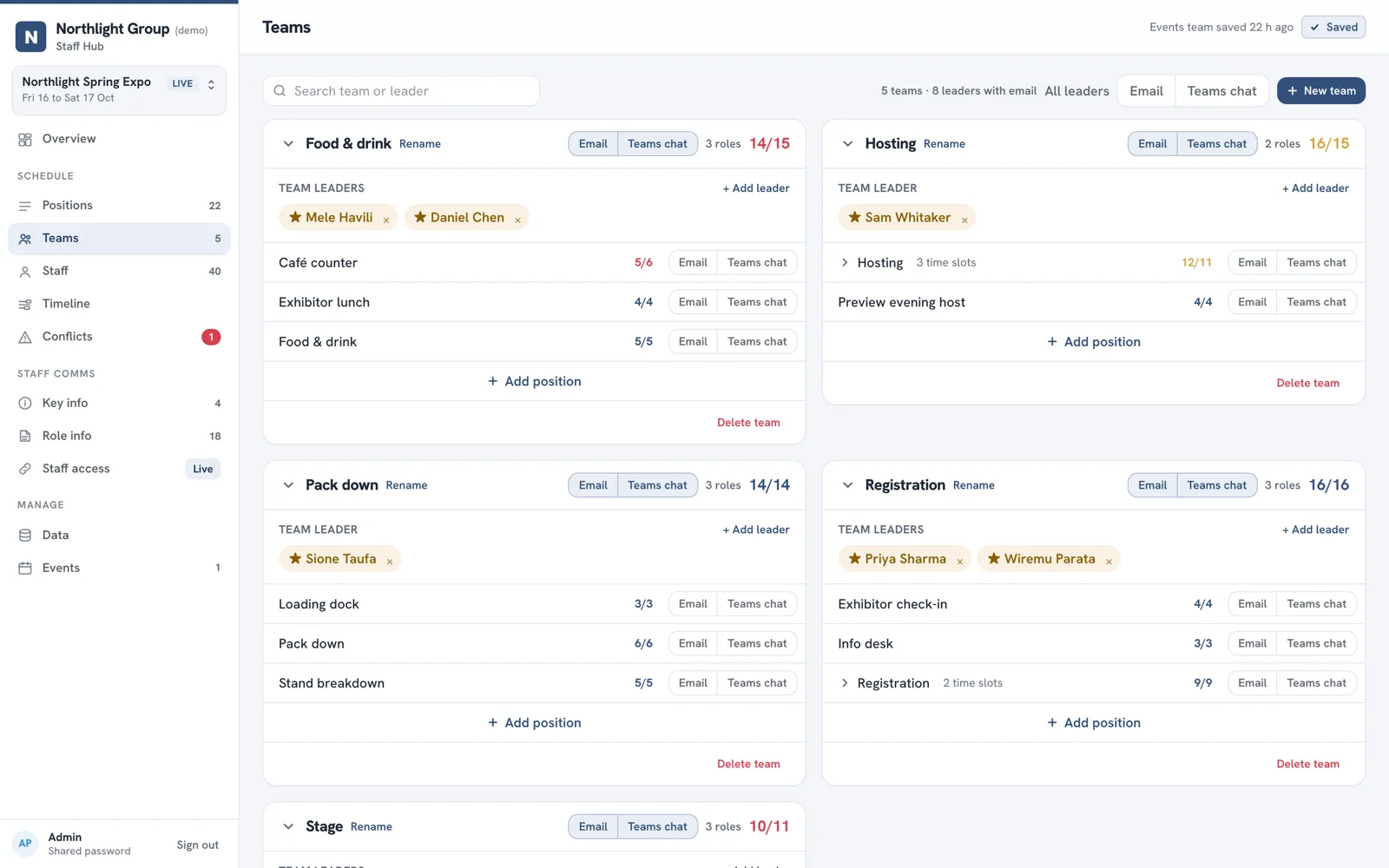Select Email for Food & drink team header
This screenshot has width=1389, height=868.
(x=593, y=144)
